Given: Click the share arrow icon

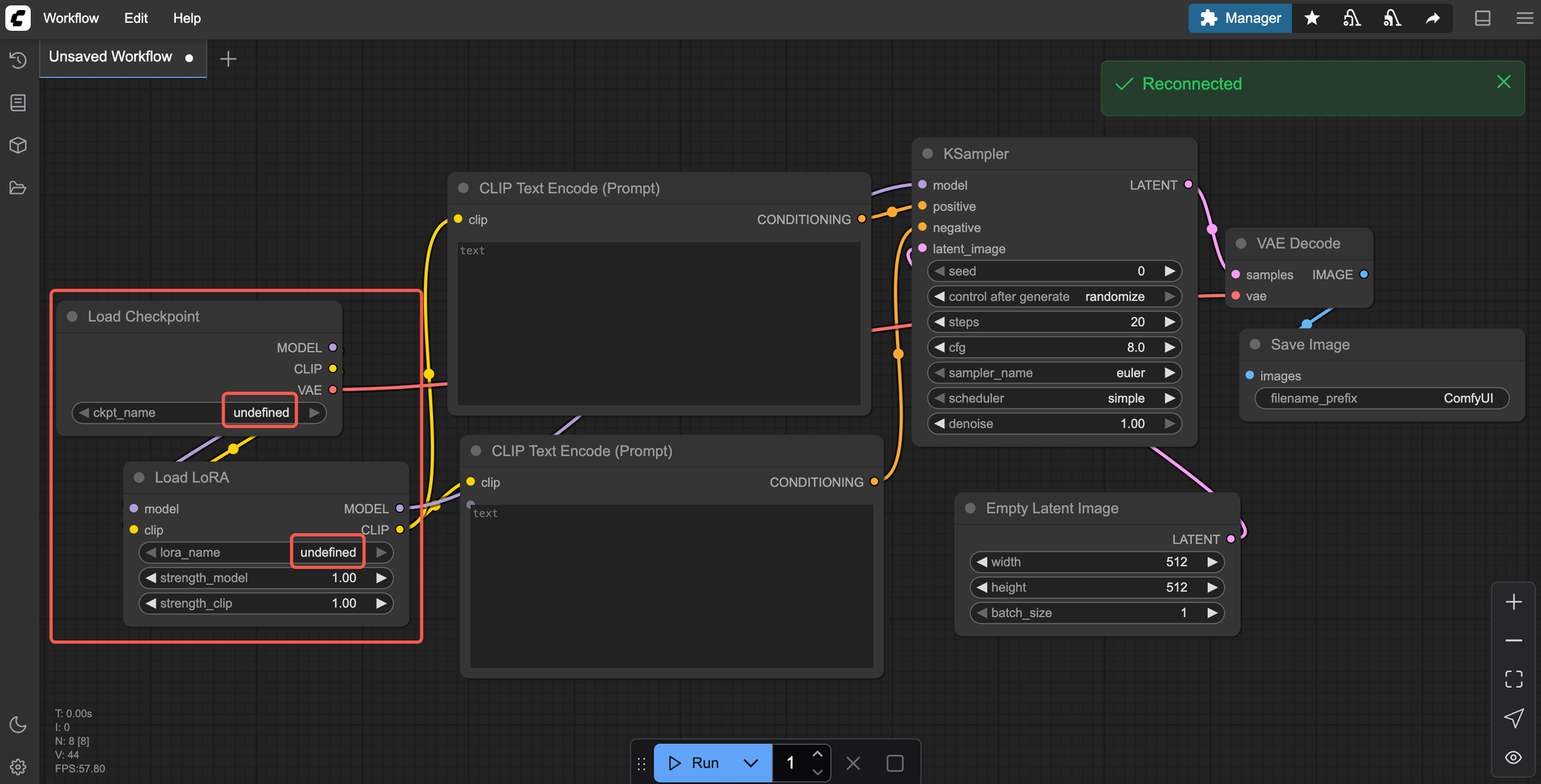Looking at the screenshot, I should tap(1432, 18).
